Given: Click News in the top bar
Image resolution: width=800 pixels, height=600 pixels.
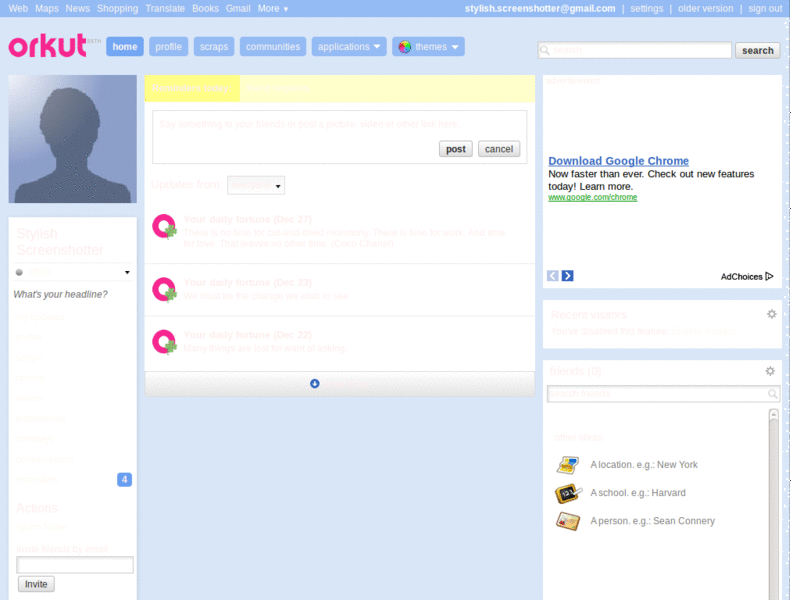Looking at the screenshot, I should click(78, 9).
